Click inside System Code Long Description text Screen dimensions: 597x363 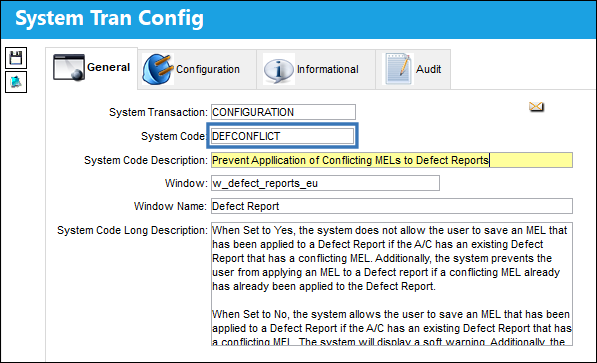pos(392,284)
